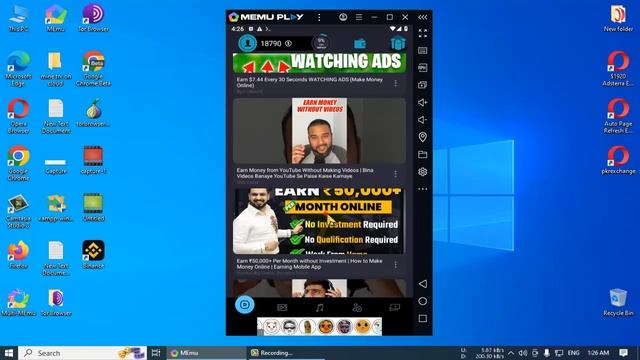Screen dimensions: 640x360
Task: Select the Recording taskbar button
Action: coord(286,353)
